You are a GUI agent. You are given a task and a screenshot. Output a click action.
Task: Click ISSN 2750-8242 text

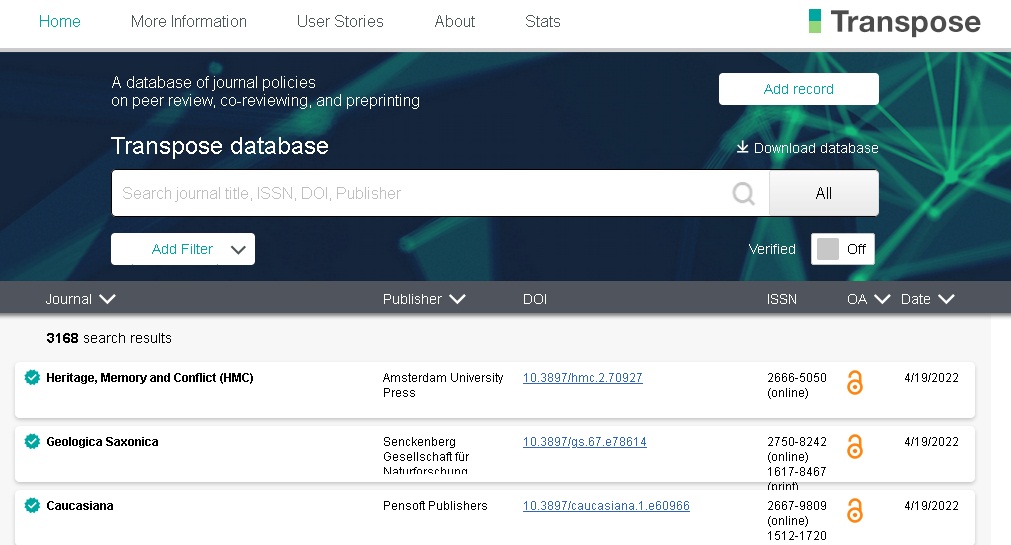coord(797,441)
